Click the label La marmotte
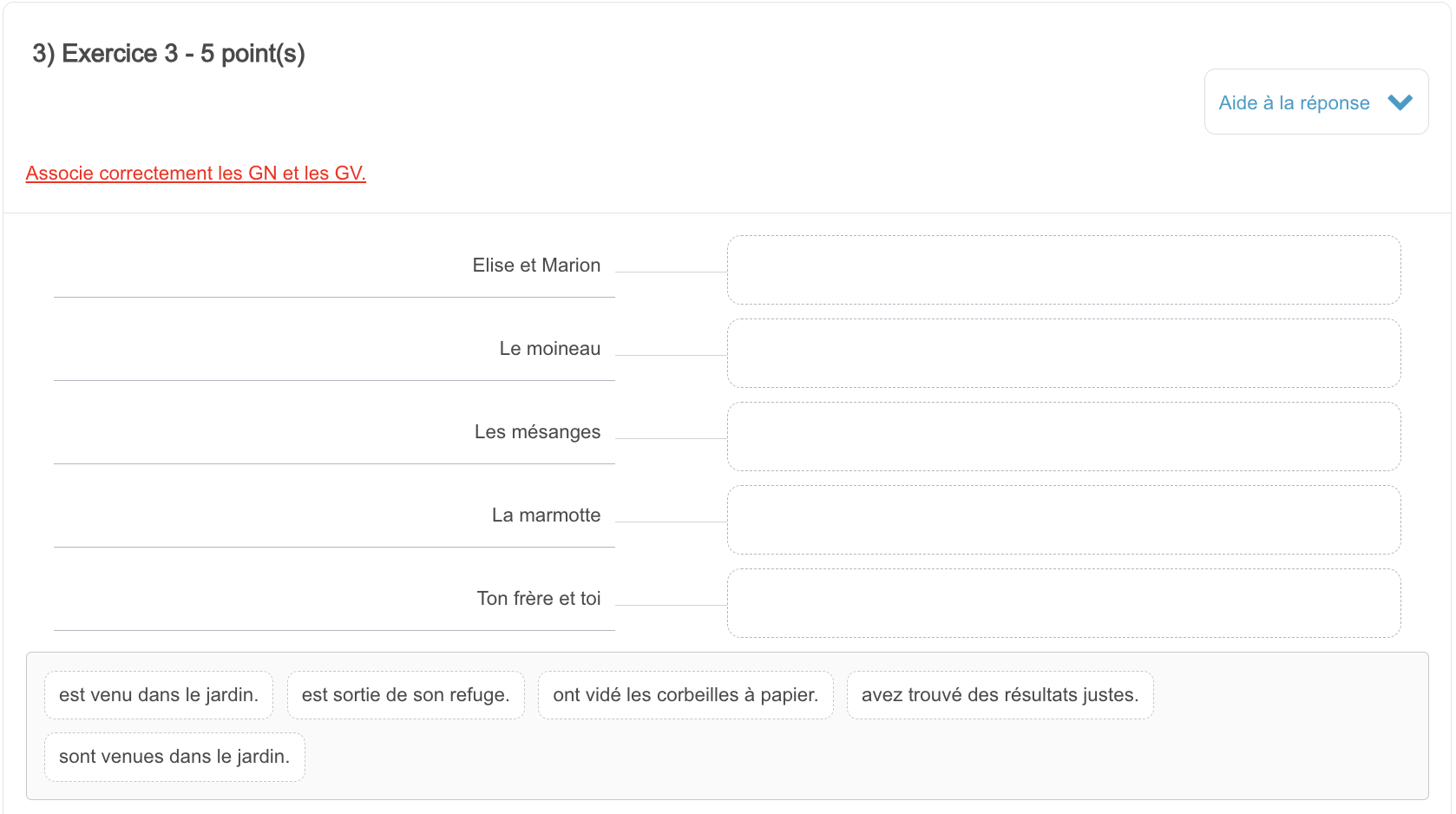Viewport: 1456px width, 814px height. point(546,515)
